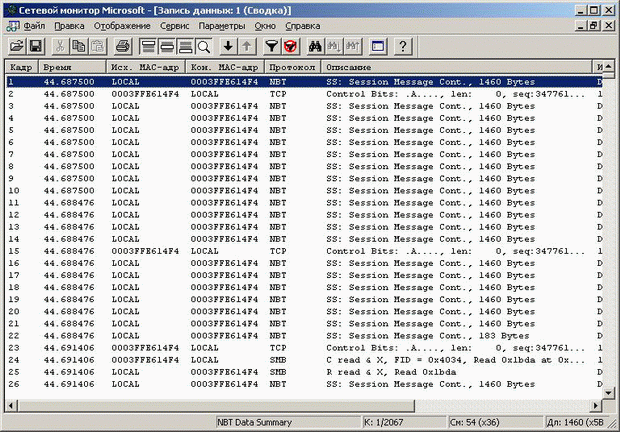Click the magnifier zoom pane icon

pyautogui.click(x=203, y=46)
